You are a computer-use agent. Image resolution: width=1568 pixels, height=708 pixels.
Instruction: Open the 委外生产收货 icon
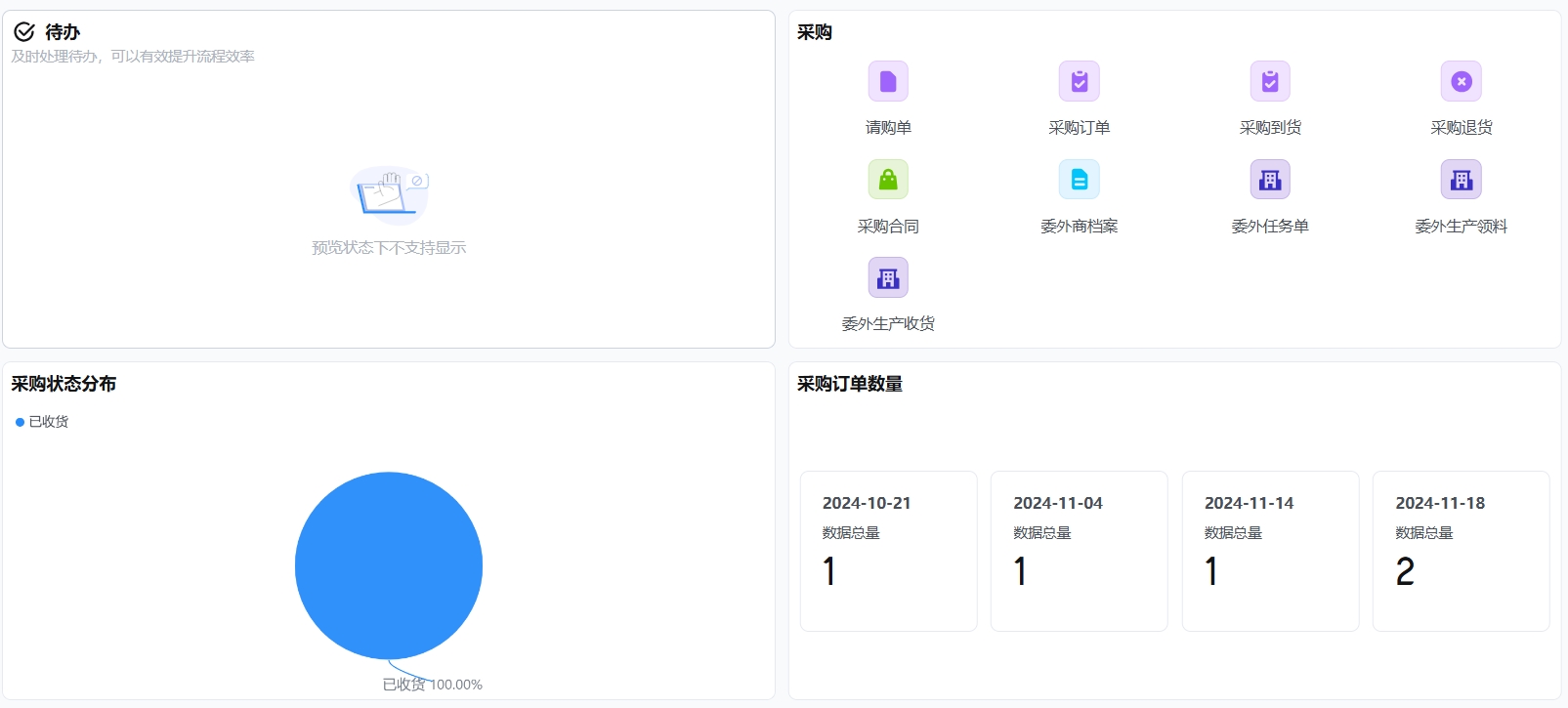pyautogui.click(x=888, y=278)
